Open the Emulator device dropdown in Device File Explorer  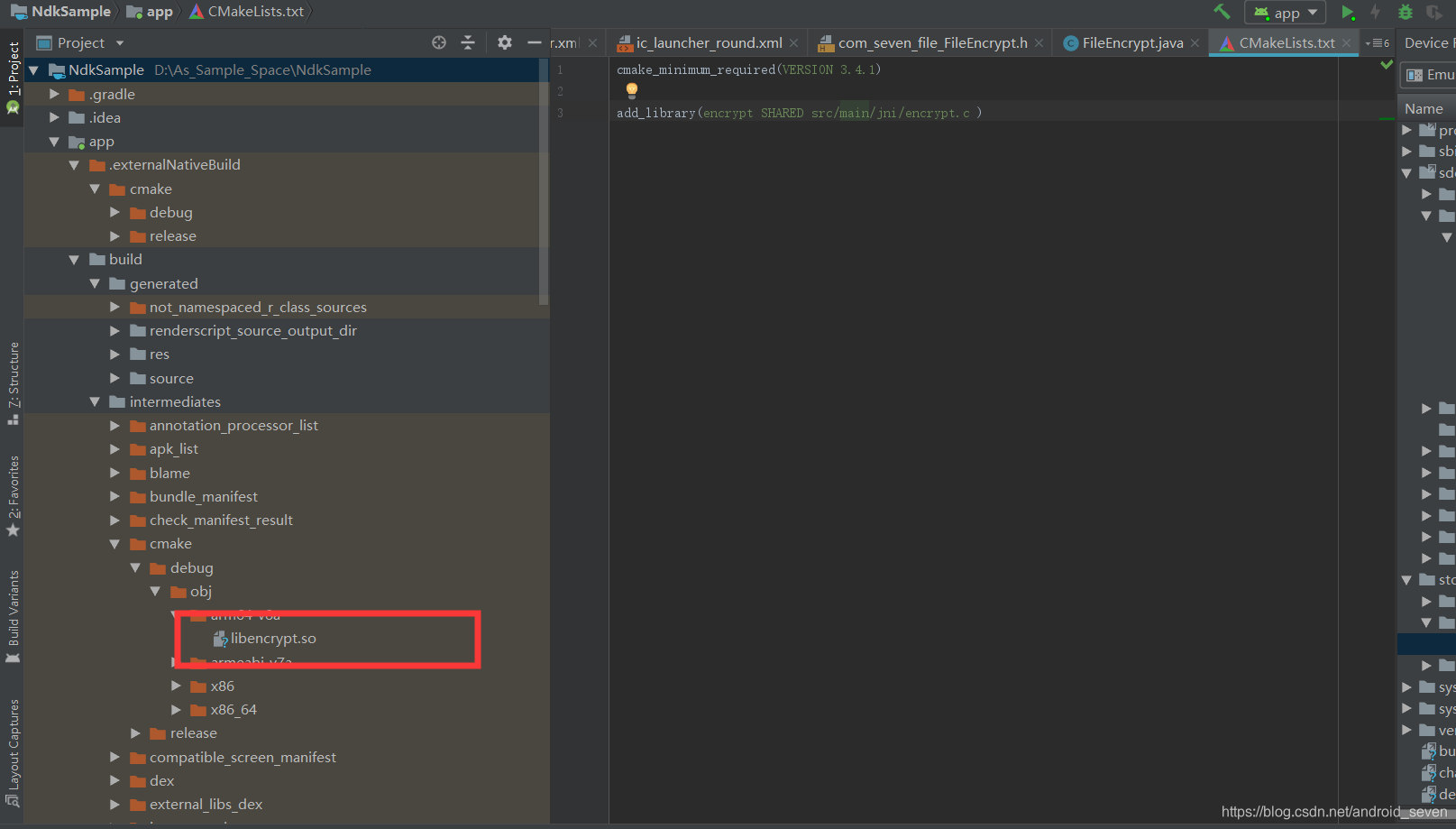(1429, 75)
